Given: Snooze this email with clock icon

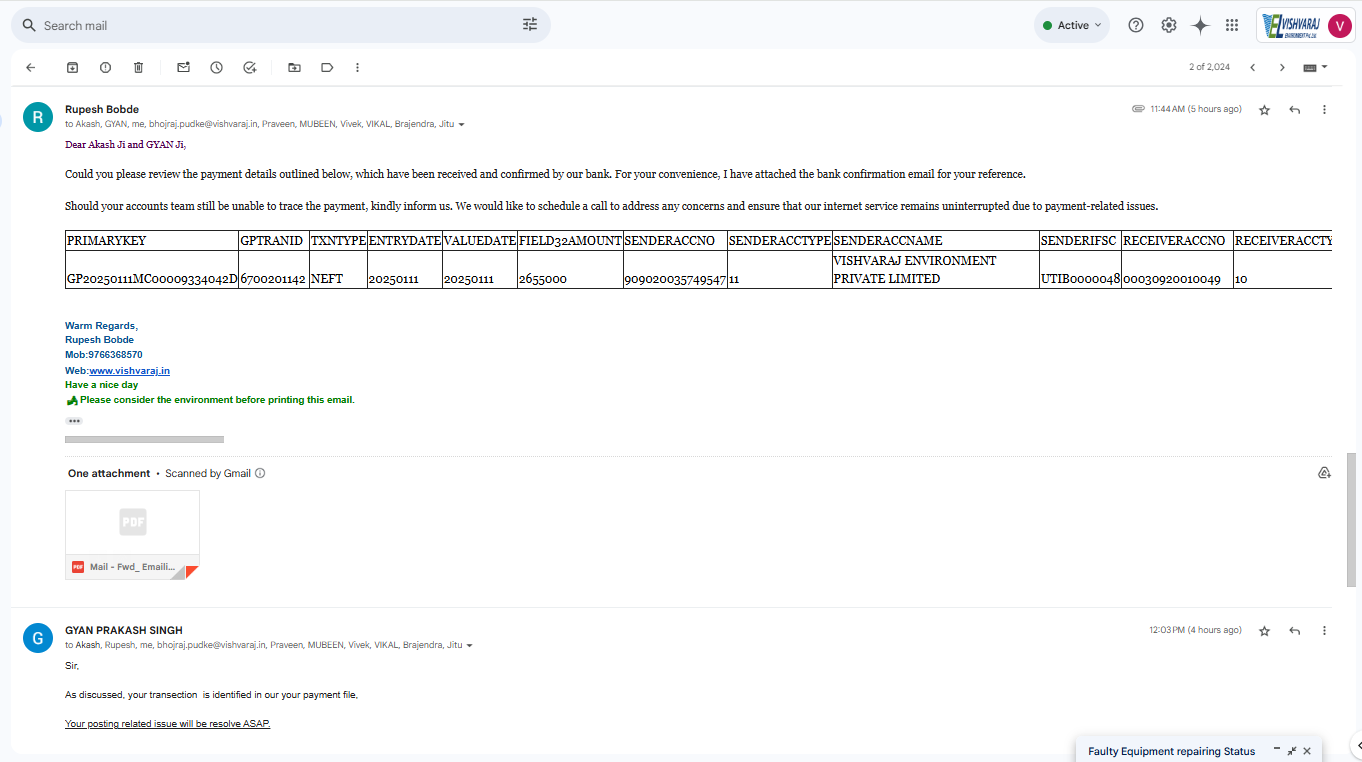Looking at the screenshot, I should 216,68.
